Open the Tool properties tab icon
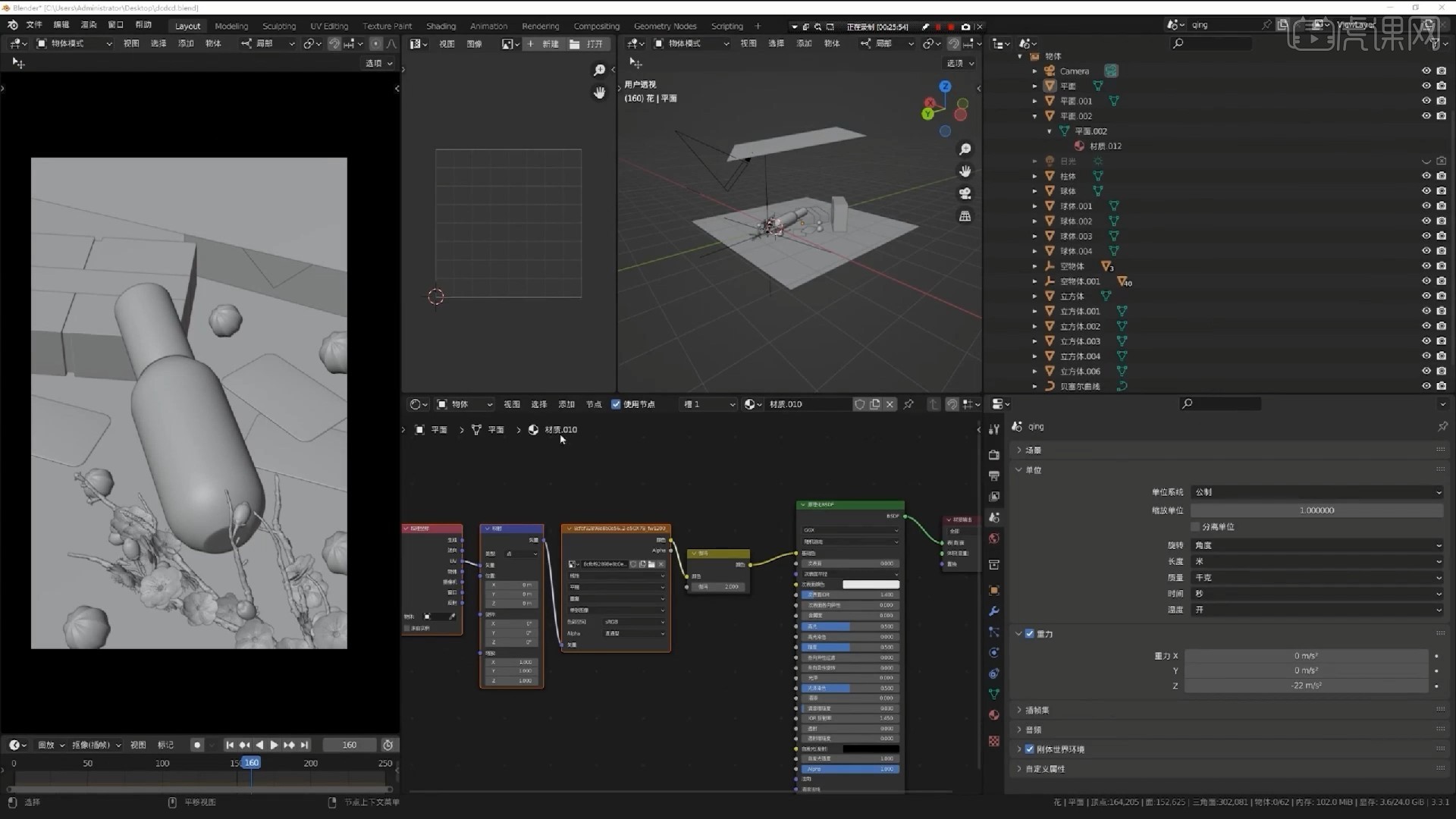Screen dimensions: 1456x819 pyautogui.click(x=994, y=429)
